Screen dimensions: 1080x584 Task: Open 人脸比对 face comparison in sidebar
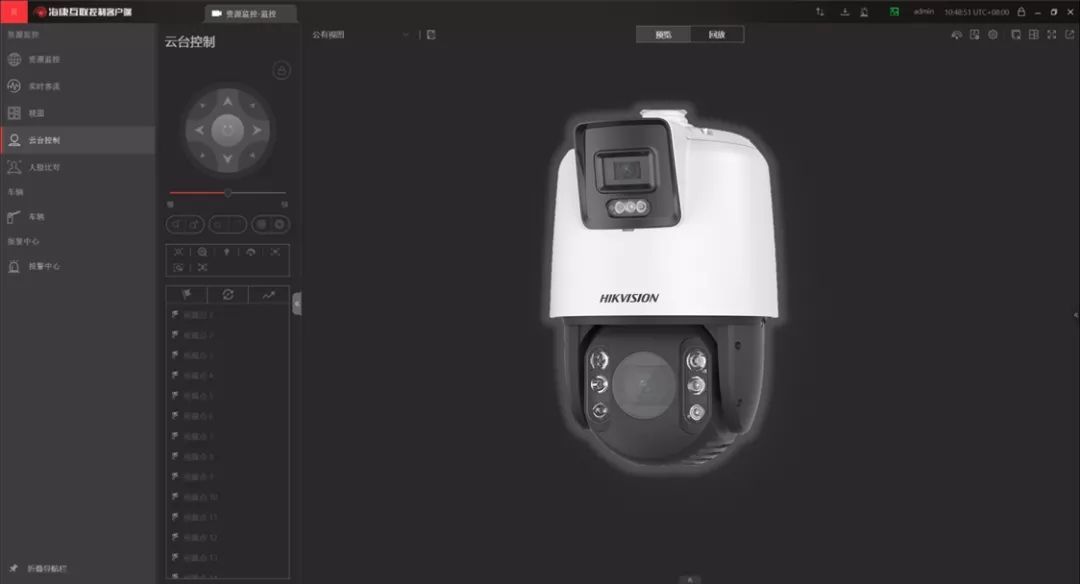[44, 167]
